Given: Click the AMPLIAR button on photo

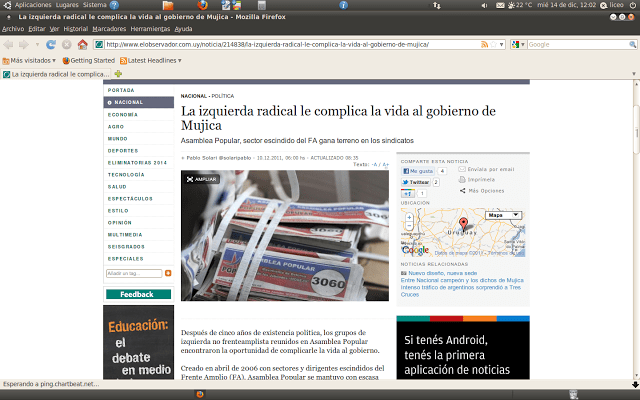Looking at the screenshot, I should pos(201,179).
